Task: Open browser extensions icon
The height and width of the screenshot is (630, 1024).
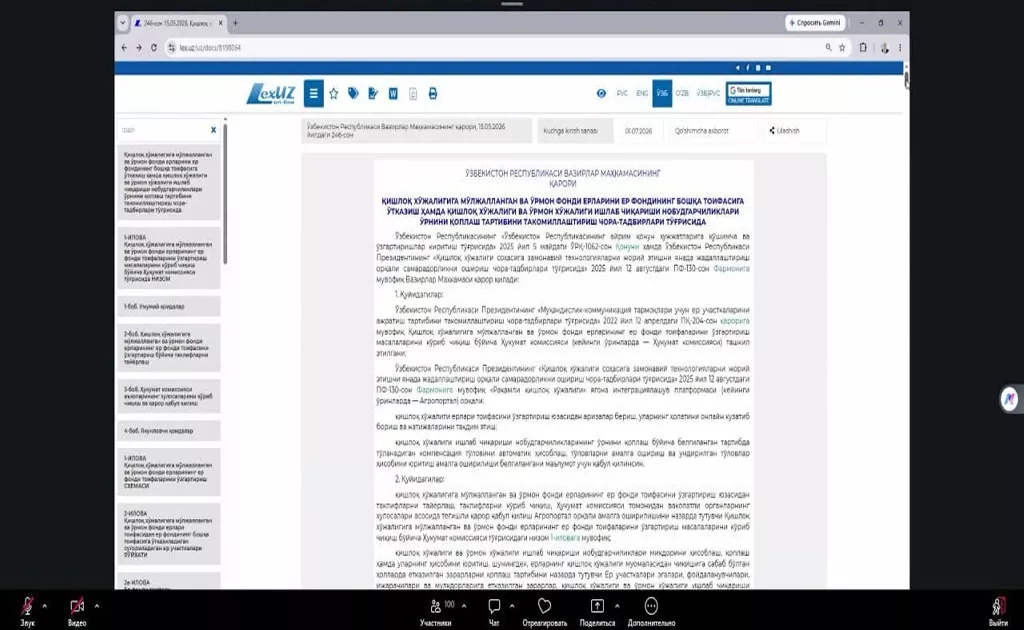Action: (863, 48)
